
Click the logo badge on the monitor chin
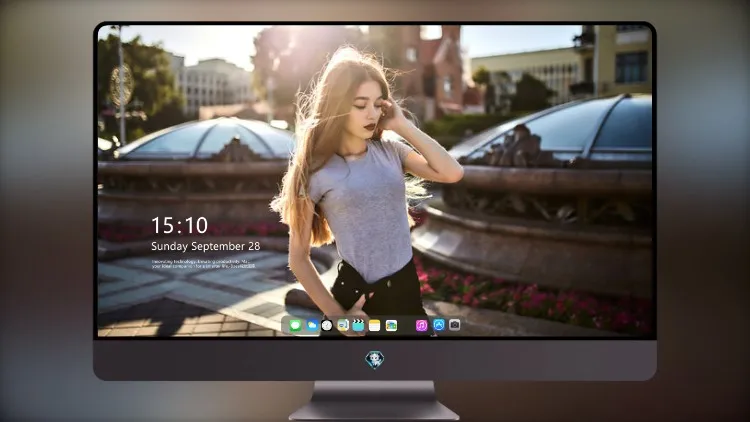375,360
